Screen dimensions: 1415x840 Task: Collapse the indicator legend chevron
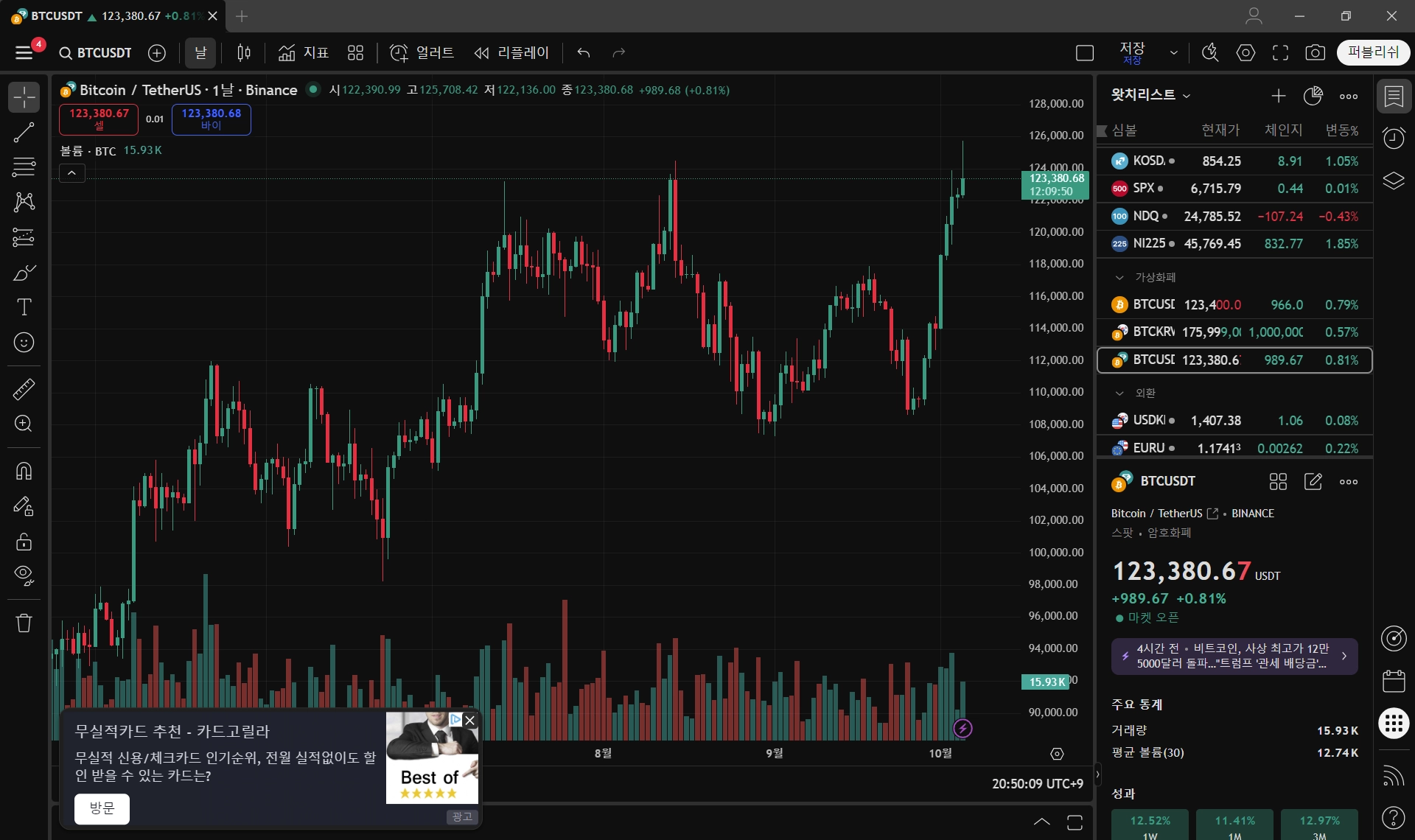coord(71,173)
